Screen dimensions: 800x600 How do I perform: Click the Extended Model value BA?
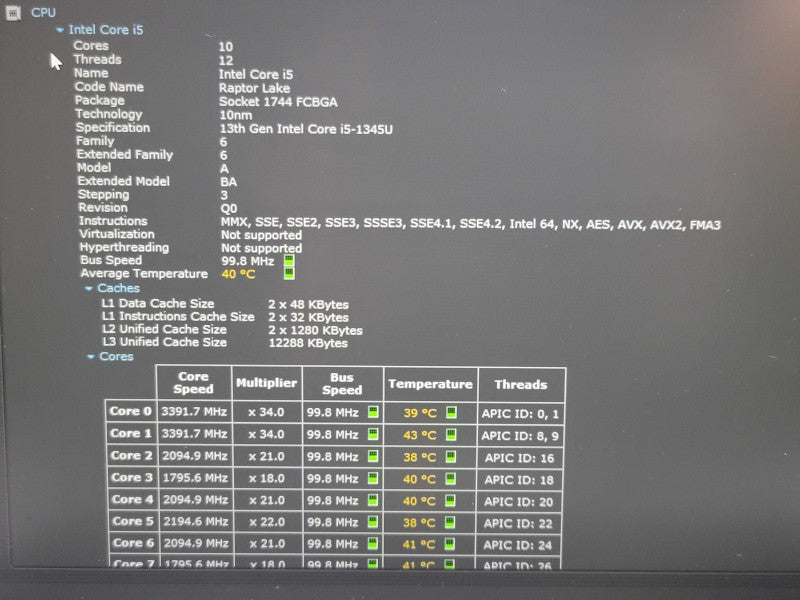point(229,182)
